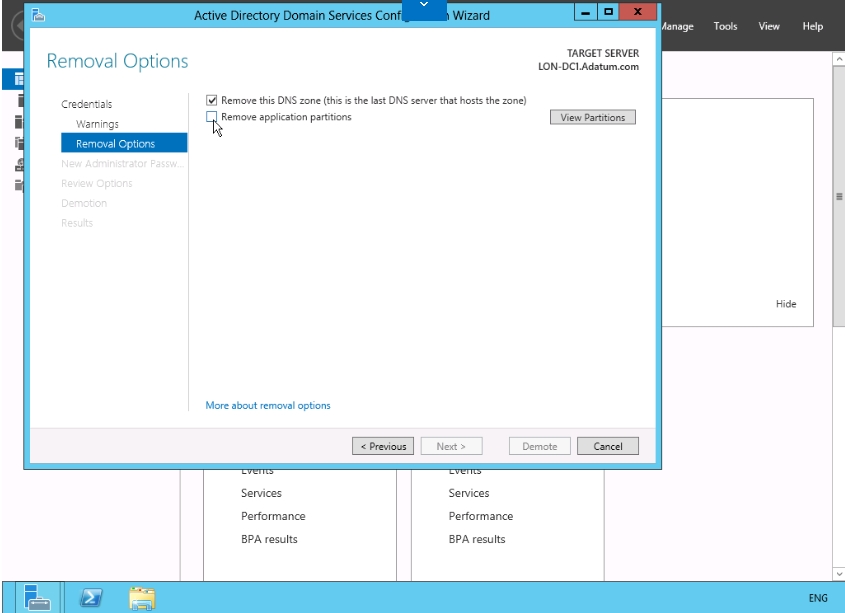Click the View Partitions button
Image resolution: width=845 pixels, height=613 pixels.
(x=592, y=117)
